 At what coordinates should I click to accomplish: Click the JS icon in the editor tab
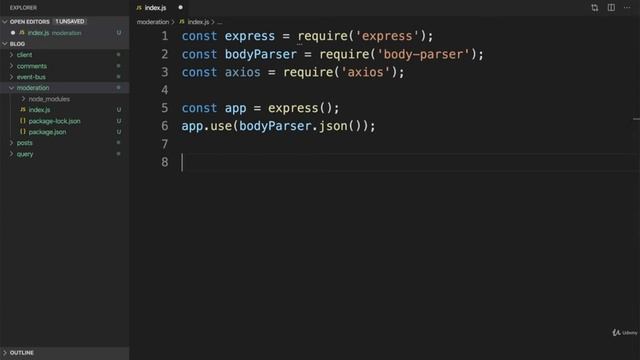139,8
